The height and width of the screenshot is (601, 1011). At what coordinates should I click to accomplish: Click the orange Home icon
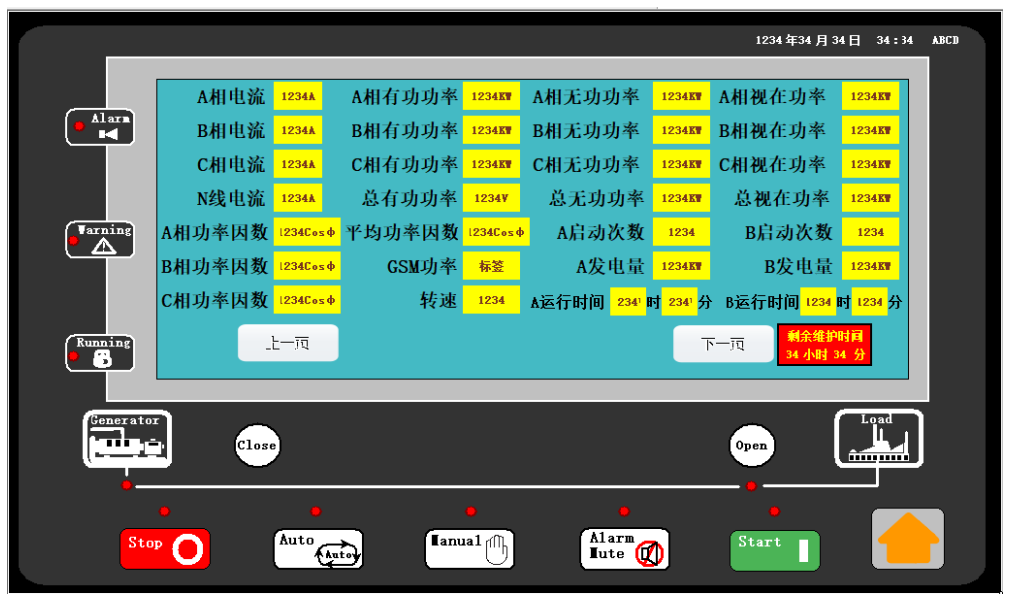click(907, 539)
